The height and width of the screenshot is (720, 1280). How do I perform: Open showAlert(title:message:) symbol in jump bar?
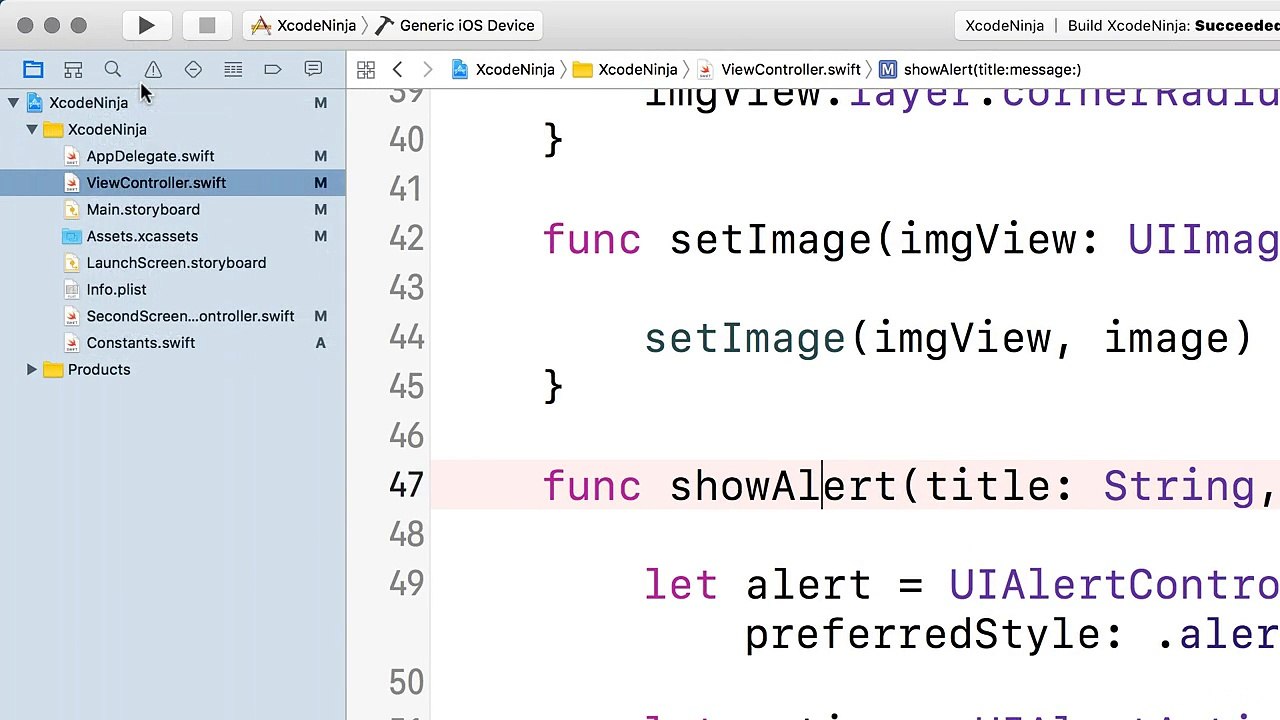click(x=980, y=69)
